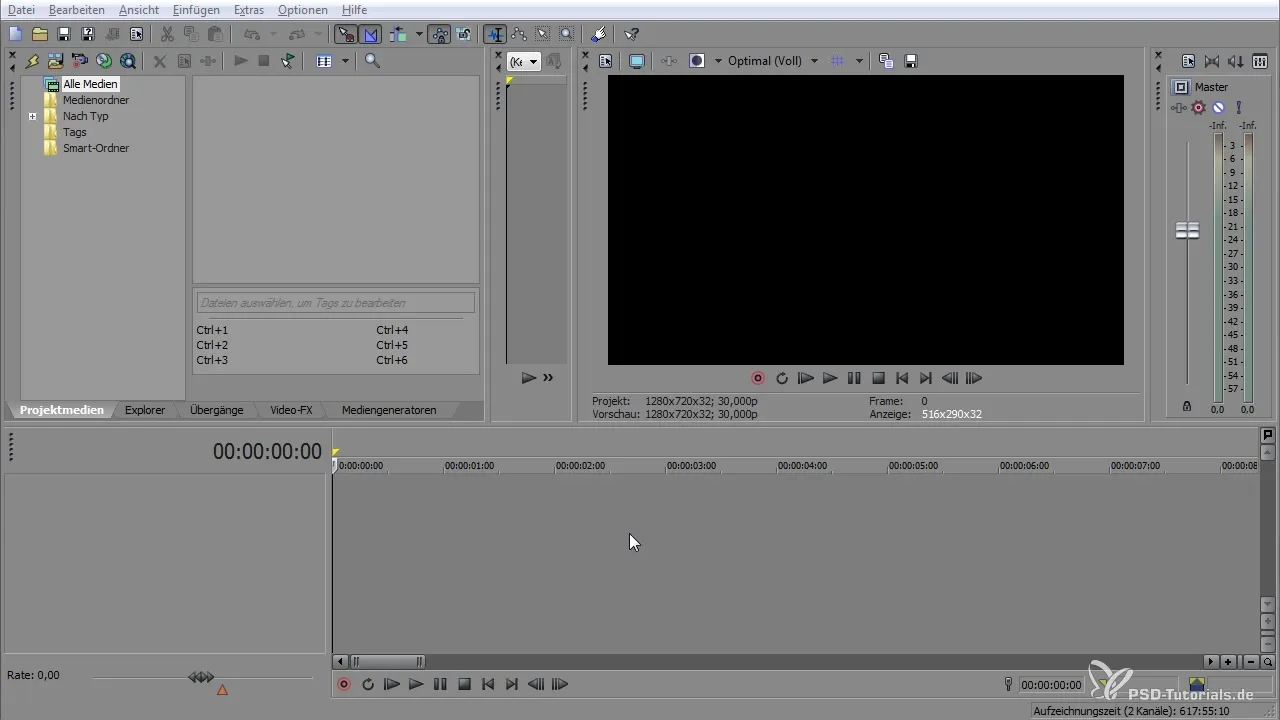Toggle Automatic Crossfades in the main toolbar

pos(371,34)
